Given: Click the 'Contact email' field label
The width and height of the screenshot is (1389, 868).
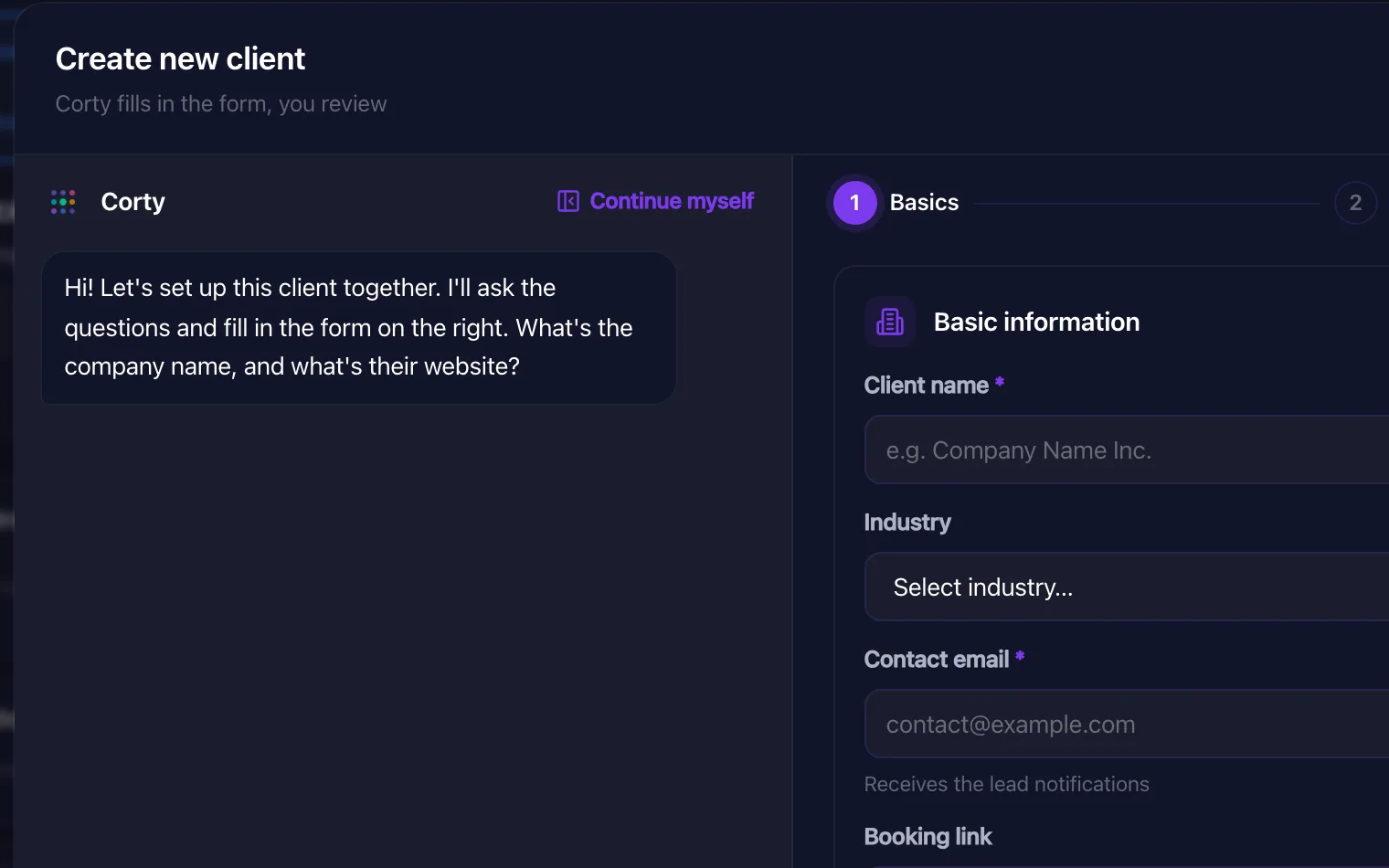Looking at the screenshot, I should coord(937,659).
